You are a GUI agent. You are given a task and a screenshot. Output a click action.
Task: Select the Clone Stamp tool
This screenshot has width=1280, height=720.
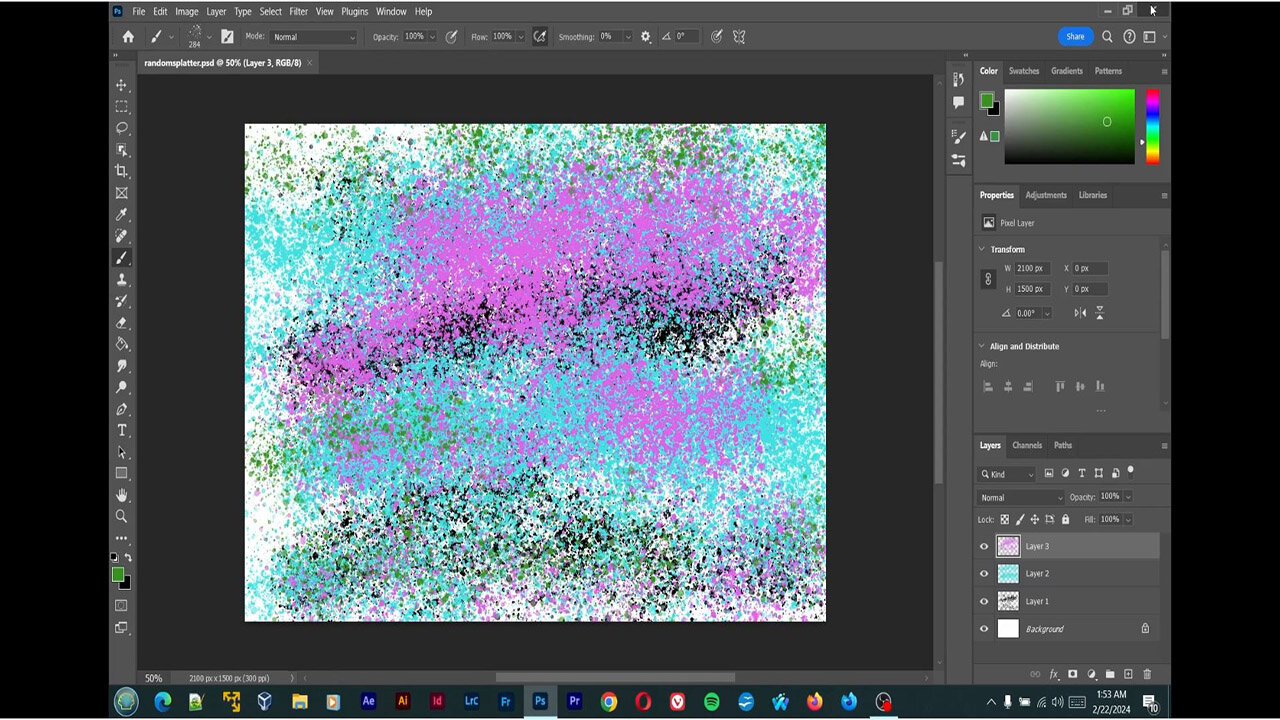[122, 279]
